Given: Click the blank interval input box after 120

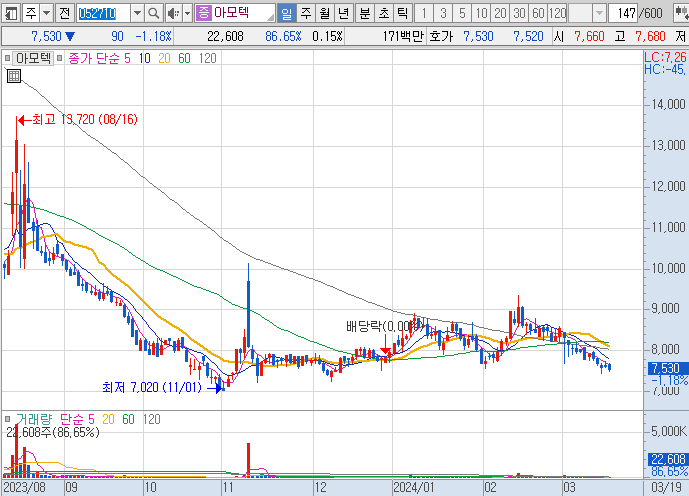Looking at the screenshot, I should coord(580,13).
